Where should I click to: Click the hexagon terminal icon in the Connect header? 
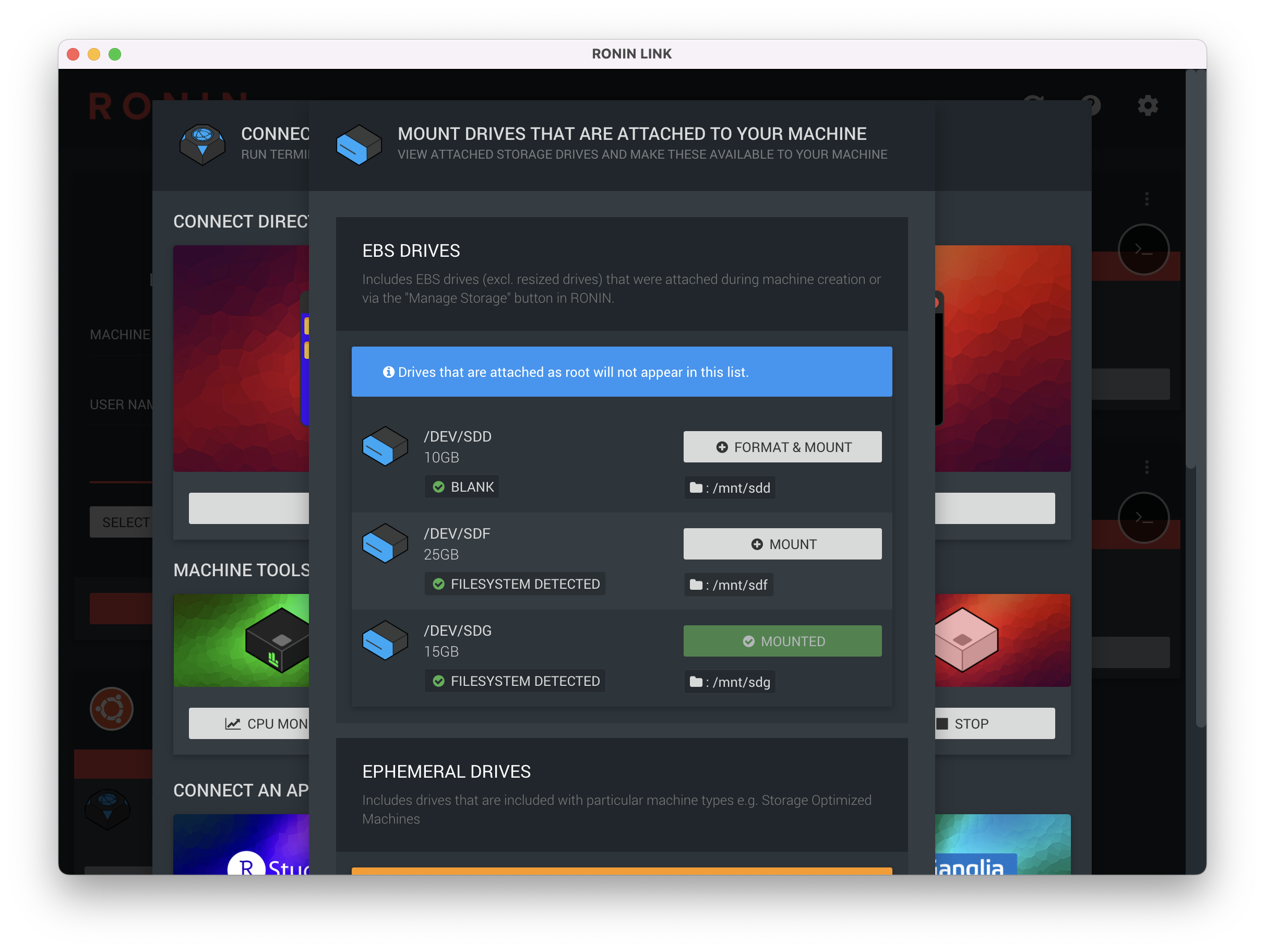coord(203,144)
